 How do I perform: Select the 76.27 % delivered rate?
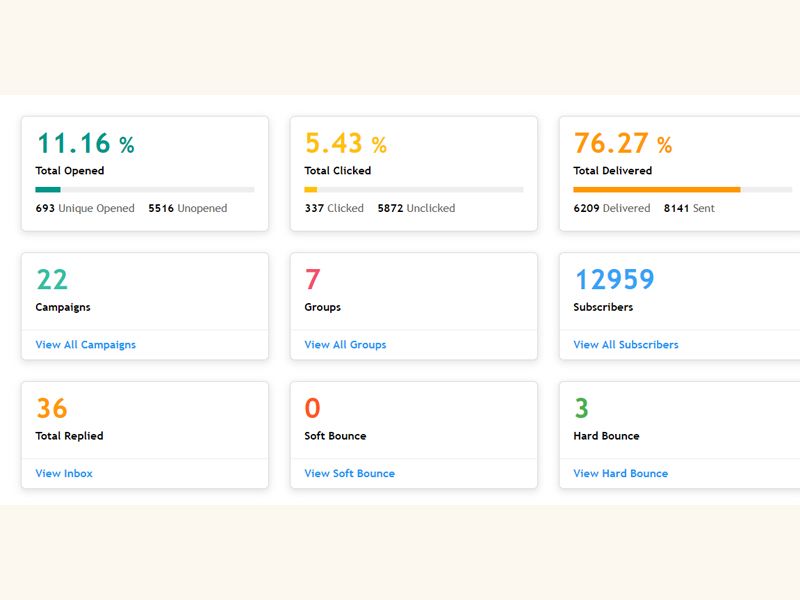[x=623, y=143]
